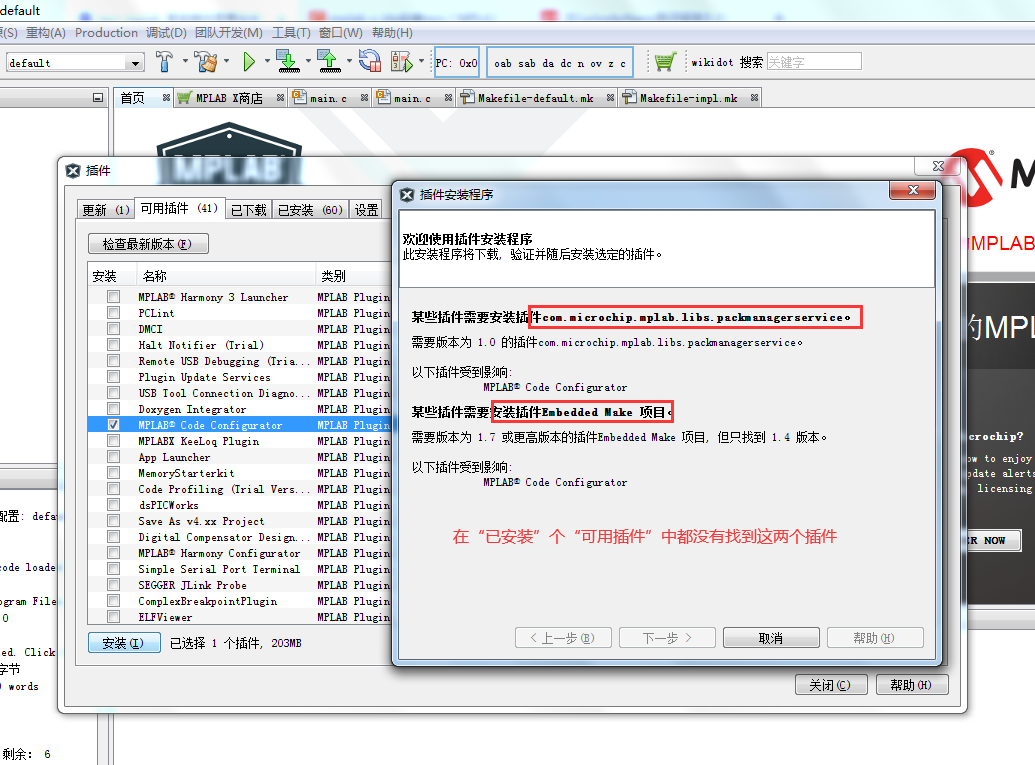Screen dimensions: 1035x765
Task: Run the project with green play icon
Action: pos(249,62)
